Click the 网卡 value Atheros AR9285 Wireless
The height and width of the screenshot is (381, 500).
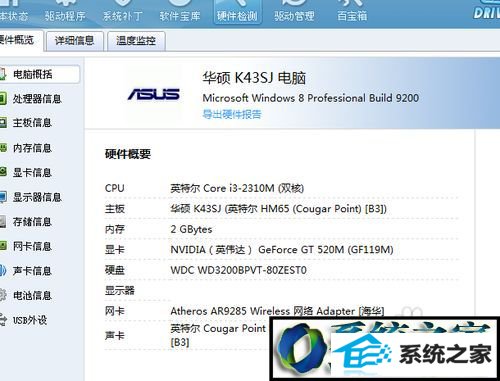[277, 311]
